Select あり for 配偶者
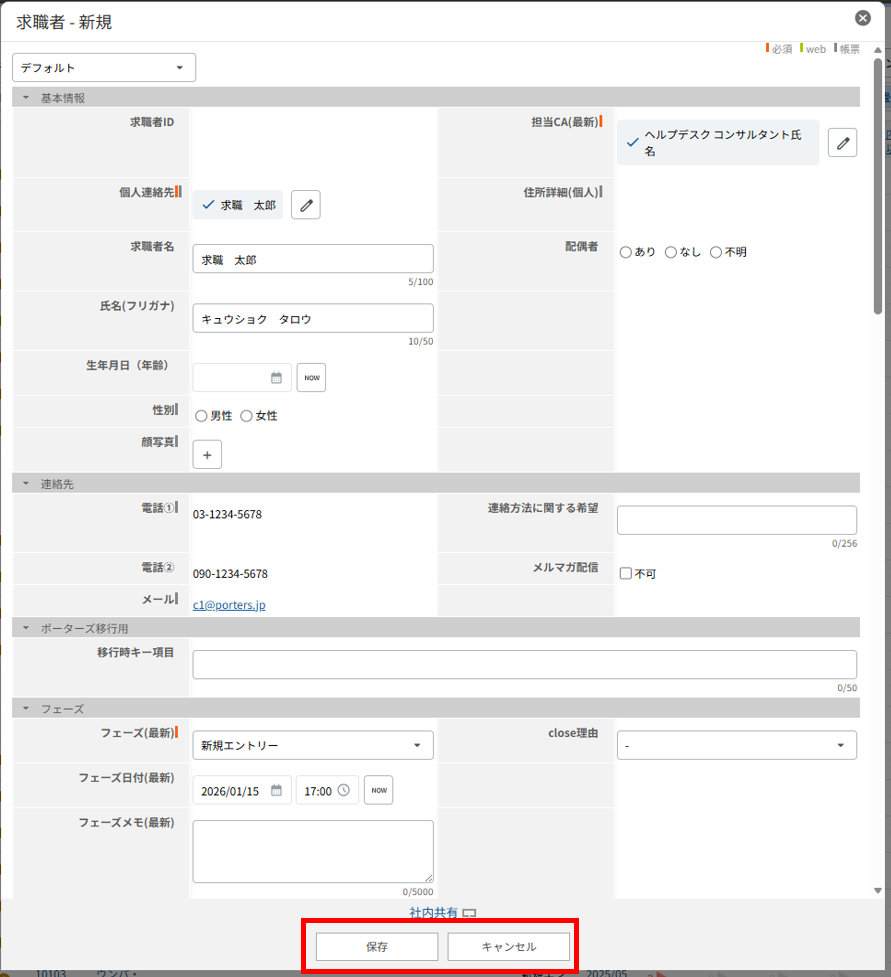The height and width of the screenshot is (977, 891). [626, 252]
